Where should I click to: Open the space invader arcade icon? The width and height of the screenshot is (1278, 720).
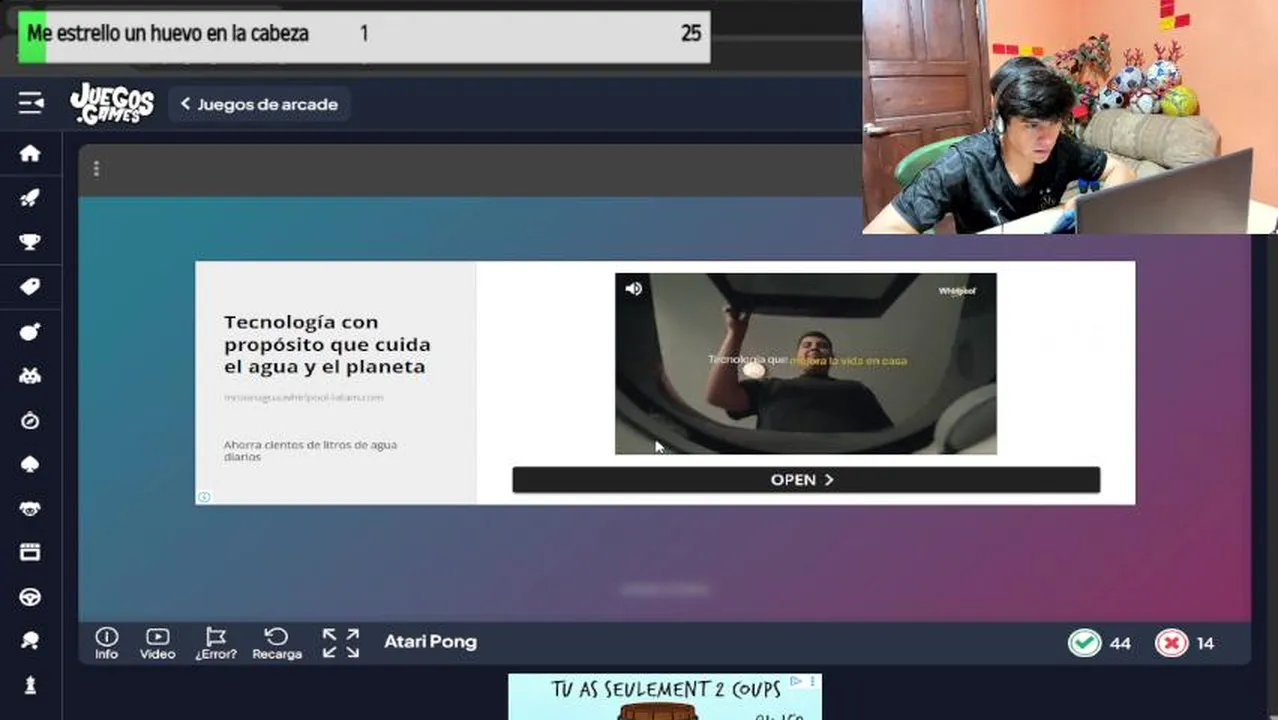coord(30,376)
